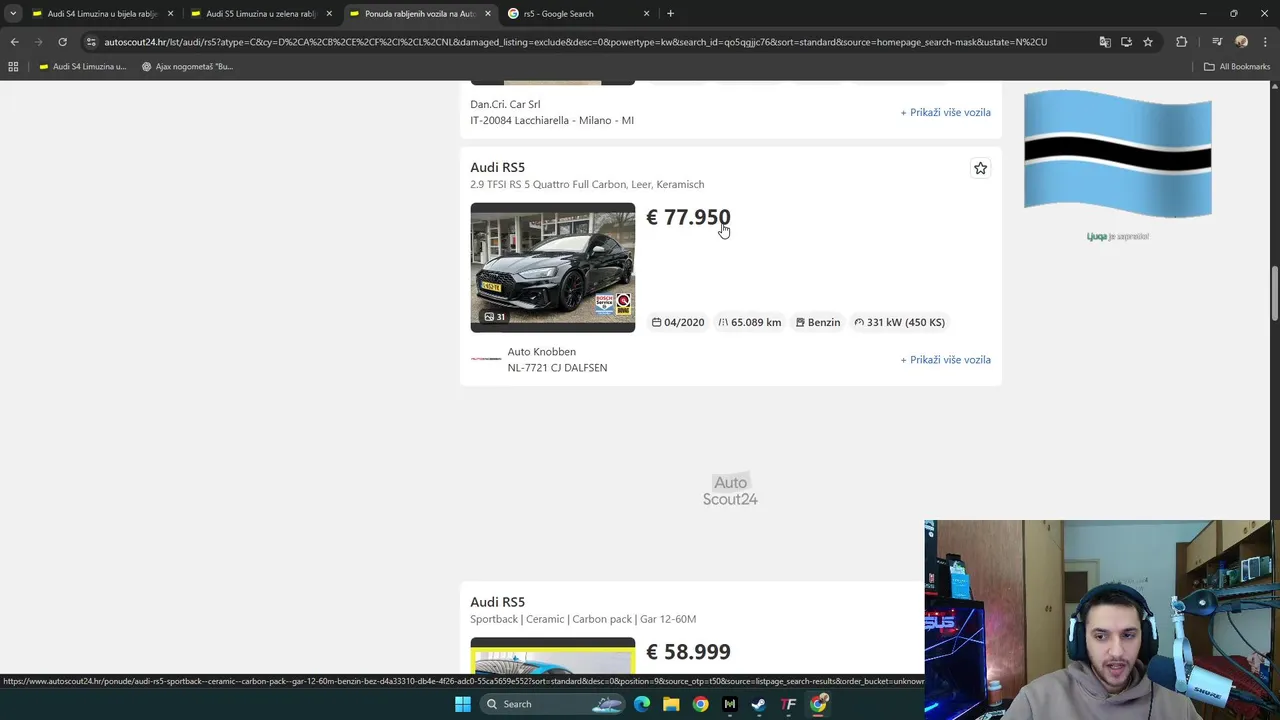
Task: Close the rs5 Google Search tab
Action: [646, 14]
